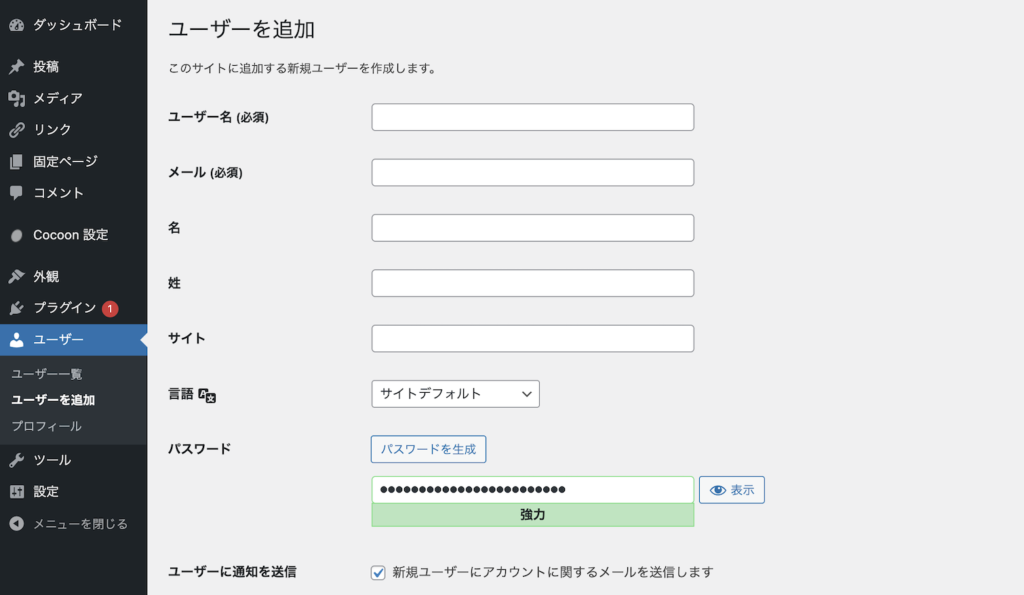This screenshot has width=1024, height=595.
Task: Click the プラグイン plugin icon
Action: pos(17,307)
